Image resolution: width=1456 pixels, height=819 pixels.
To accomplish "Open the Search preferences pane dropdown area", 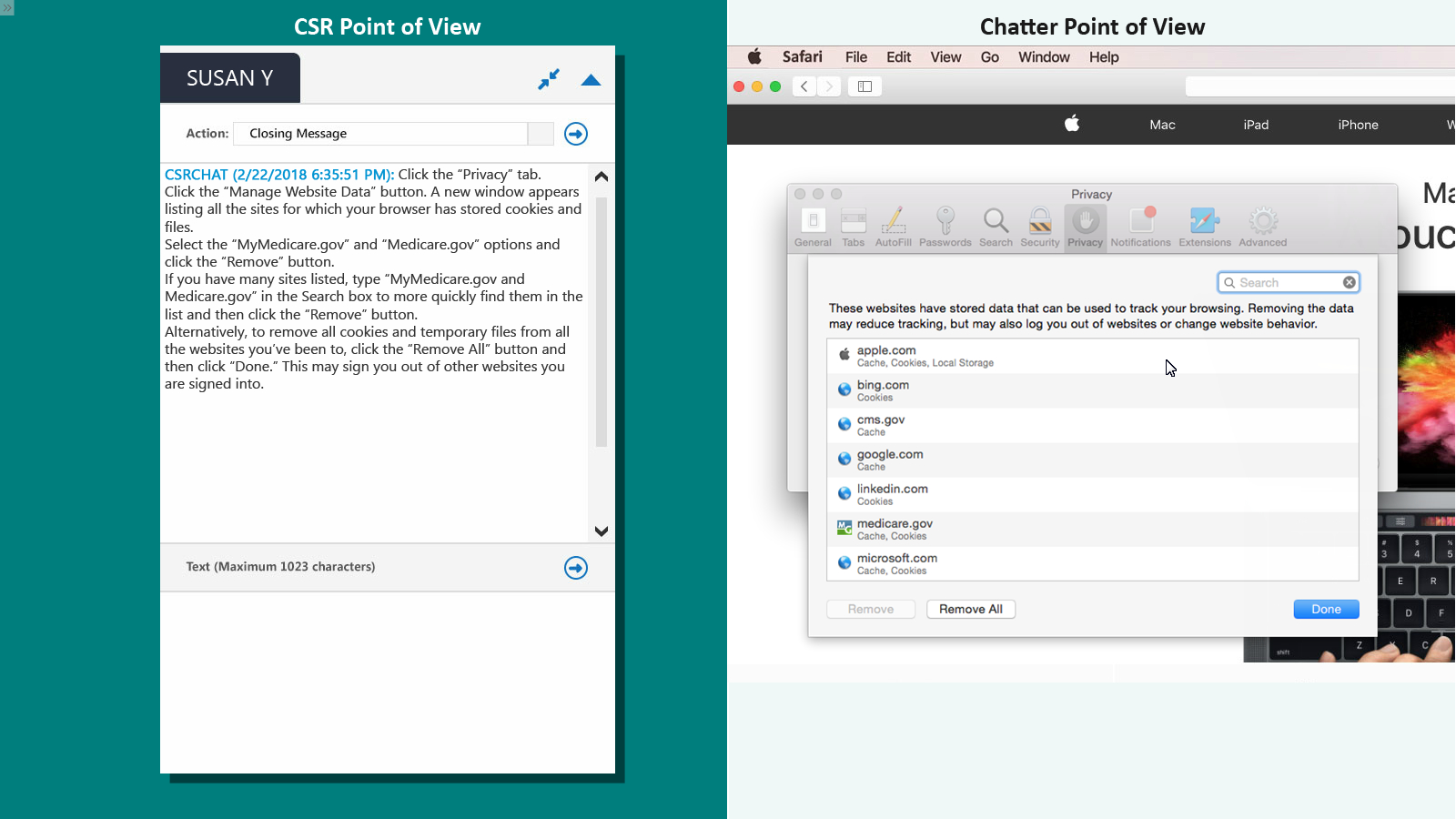I will [996, 225].
